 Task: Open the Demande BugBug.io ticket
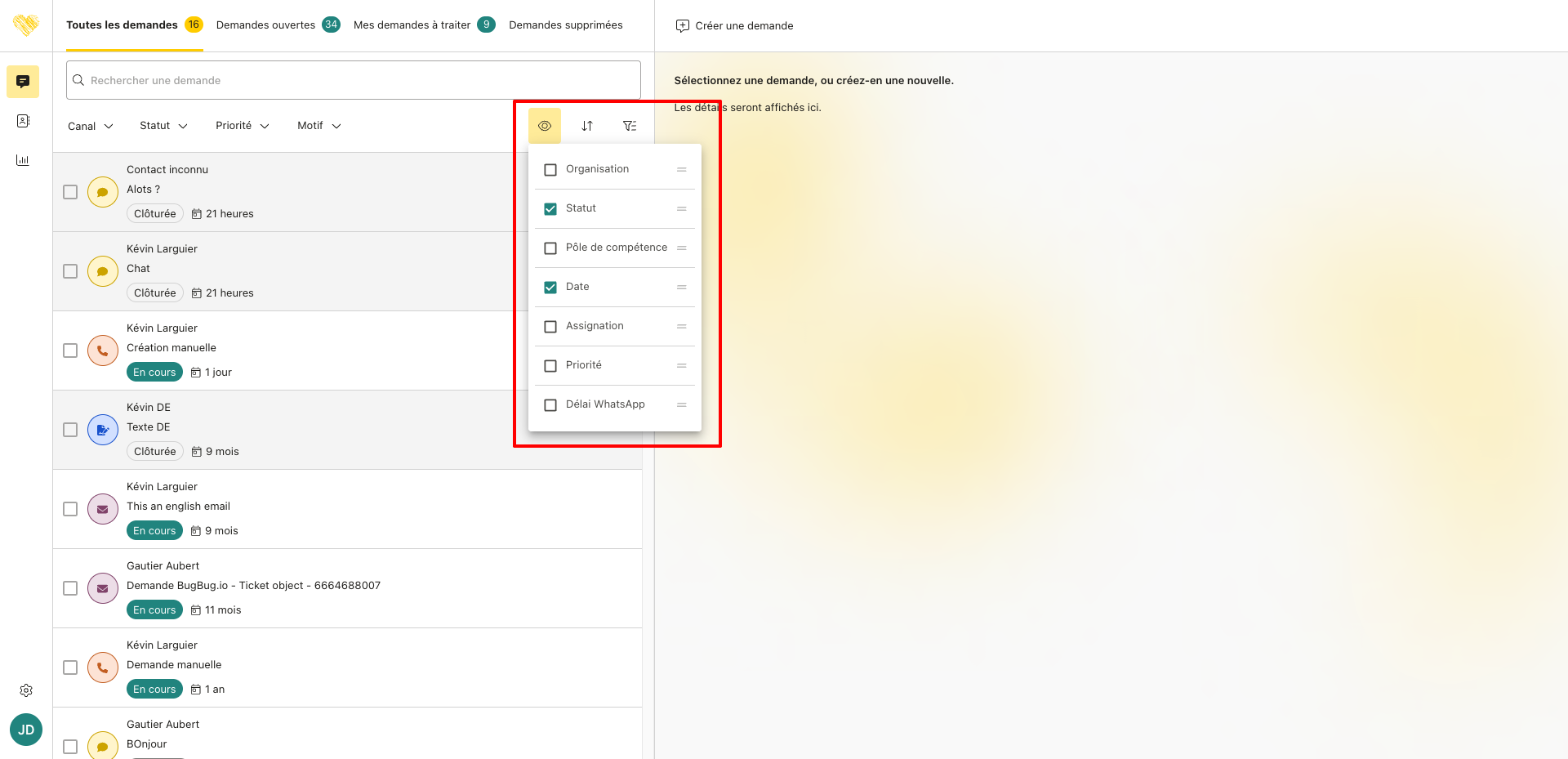[x=253, y=586]
